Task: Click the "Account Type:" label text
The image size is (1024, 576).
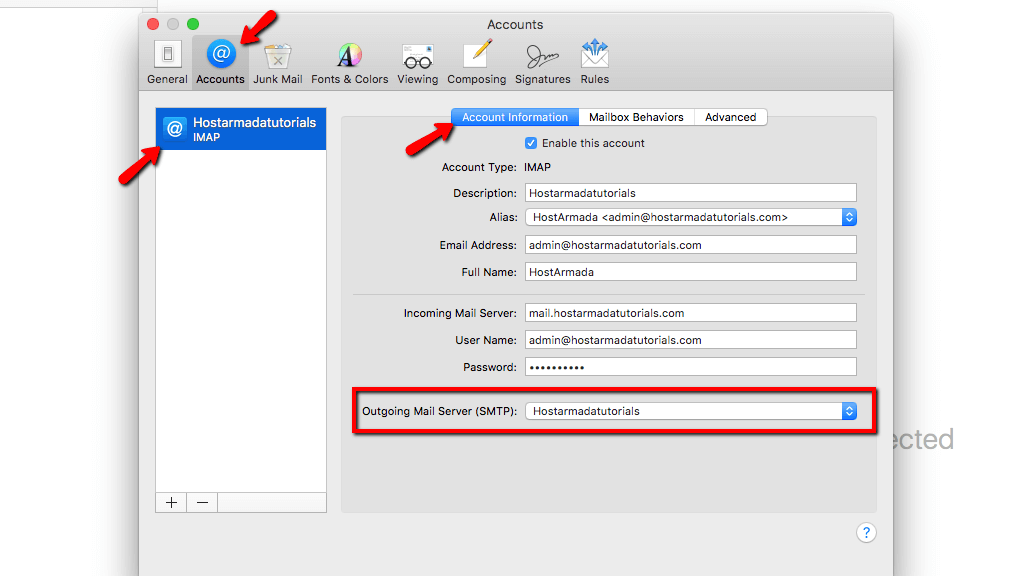Action: point(479,167)
